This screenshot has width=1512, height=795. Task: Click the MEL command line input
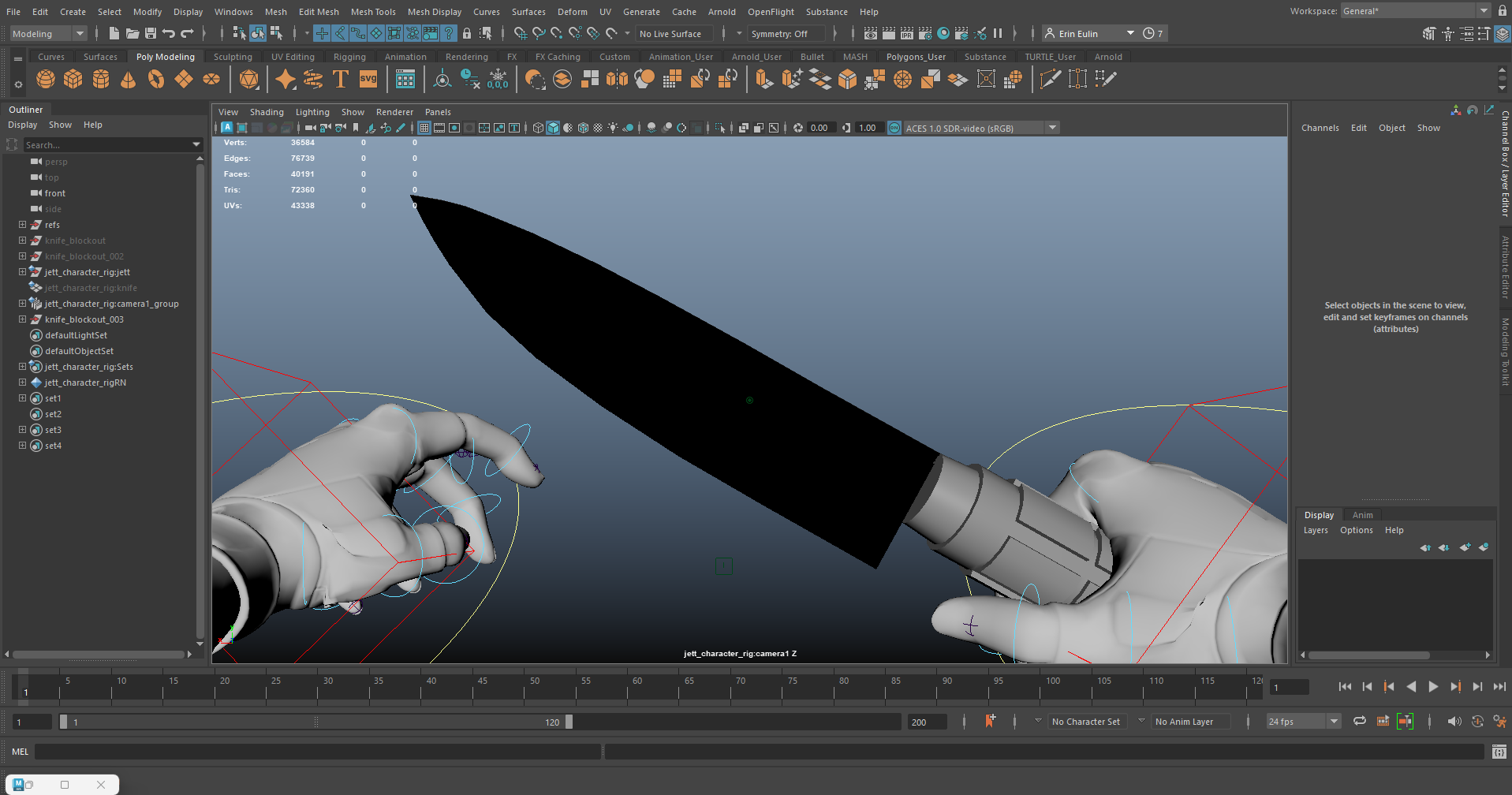tap(318, 752)
